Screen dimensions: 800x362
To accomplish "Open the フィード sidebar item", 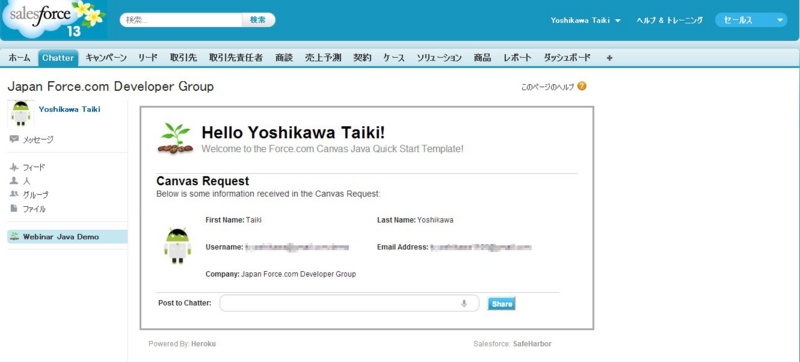I will 34,167.
